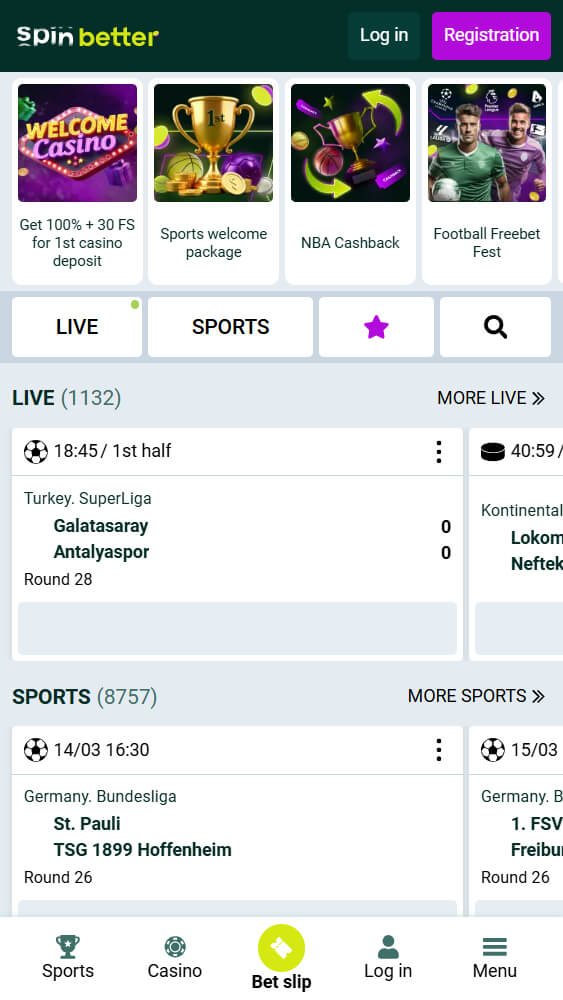Screen dimensions: 563x1000
Task: Click the purple Registration button
Action: point(492,36)
